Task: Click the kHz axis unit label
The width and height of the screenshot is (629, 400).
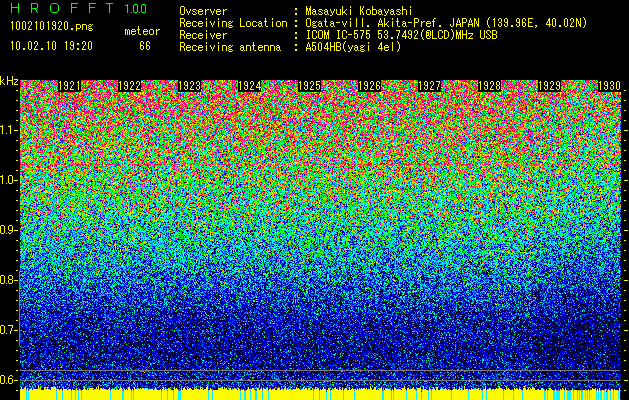Action: click(x=9, y=81)
